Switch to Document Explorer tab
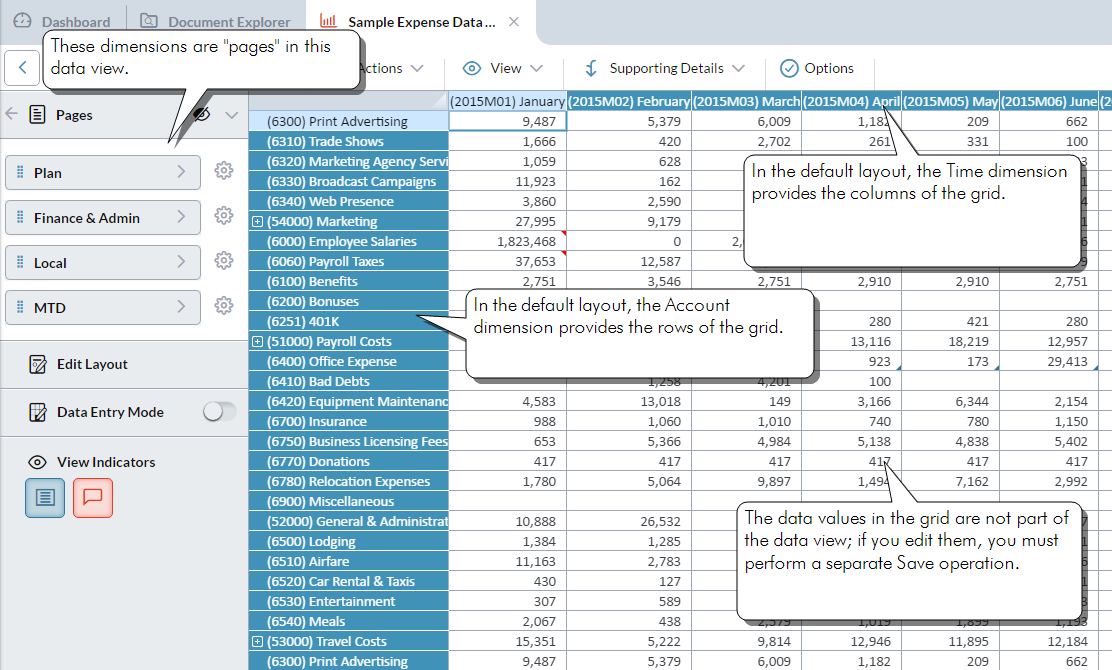The height and width of the screenshot is (670, 1112). [216, 22]
